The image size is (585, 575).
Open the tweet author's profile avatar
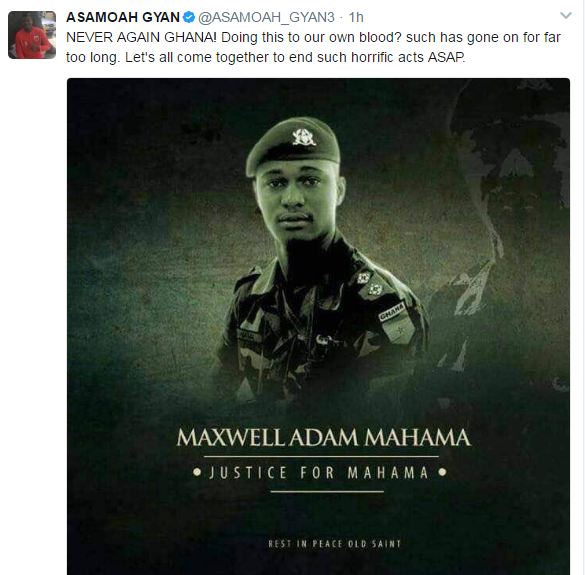click(32, 35)
